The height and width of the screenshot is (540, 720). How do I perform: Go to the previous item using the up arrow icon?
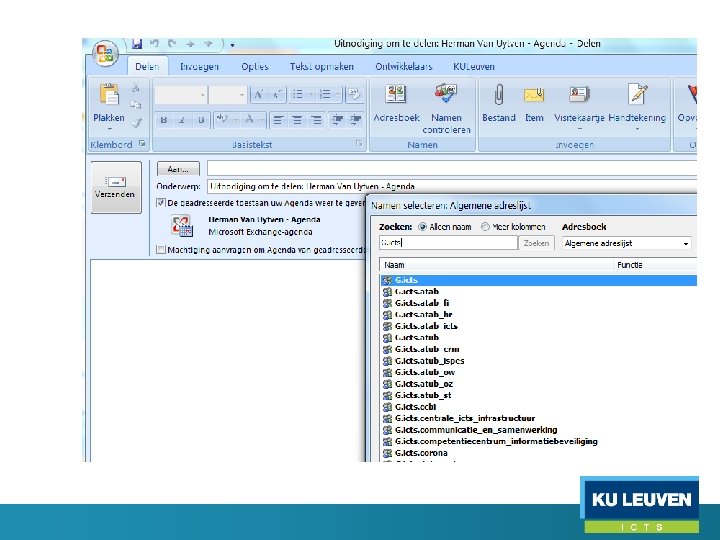click(x=190, y=44)
